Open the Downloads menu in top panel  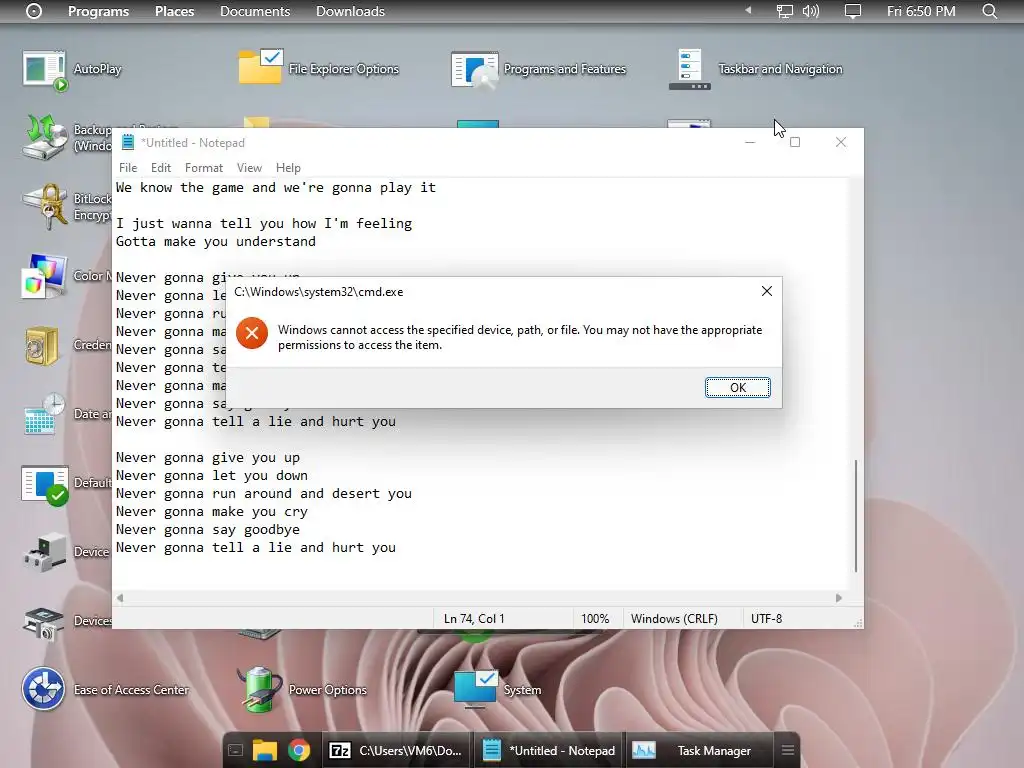pos(350,11)
